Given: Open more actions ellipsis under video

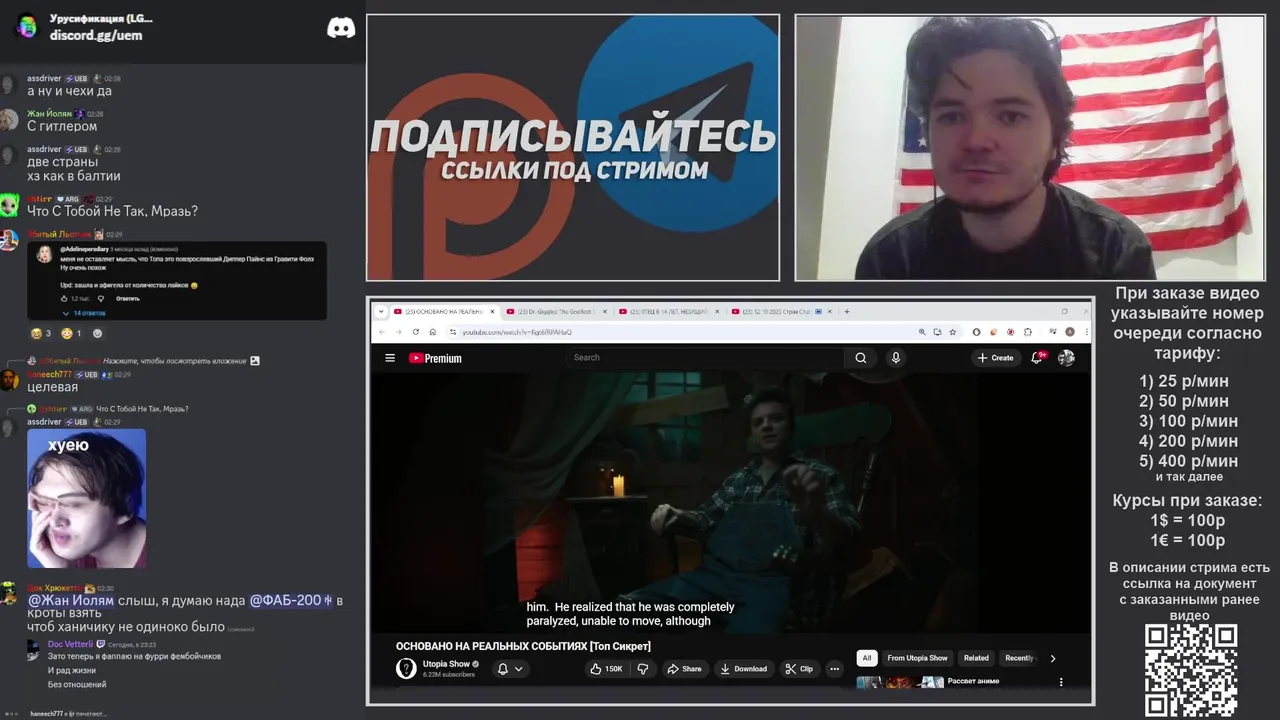Looking at the screenshot, I should click(x=834, y=669).
